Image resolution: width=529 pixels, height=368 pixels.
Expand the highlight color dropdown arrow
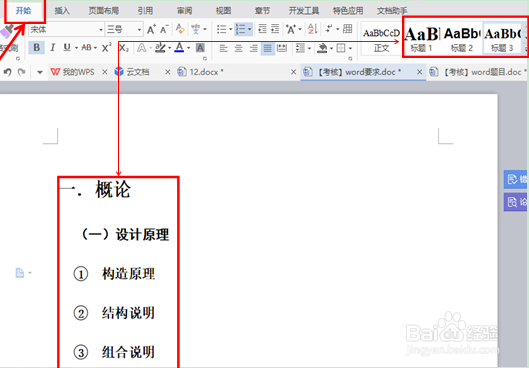click(169, 48)
